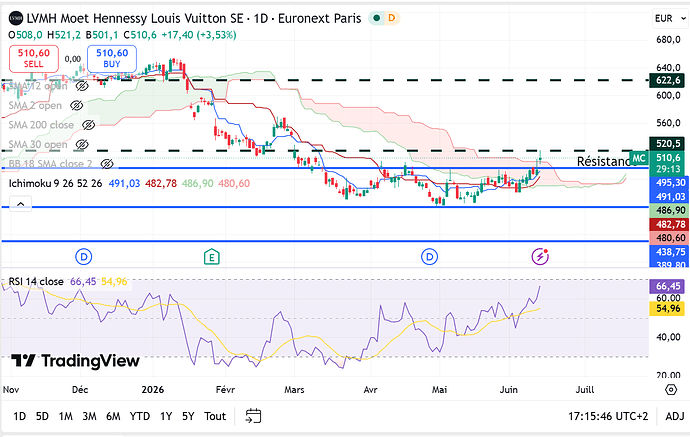Select the 6M time range
690x437 pixels.
coord(113,416)
